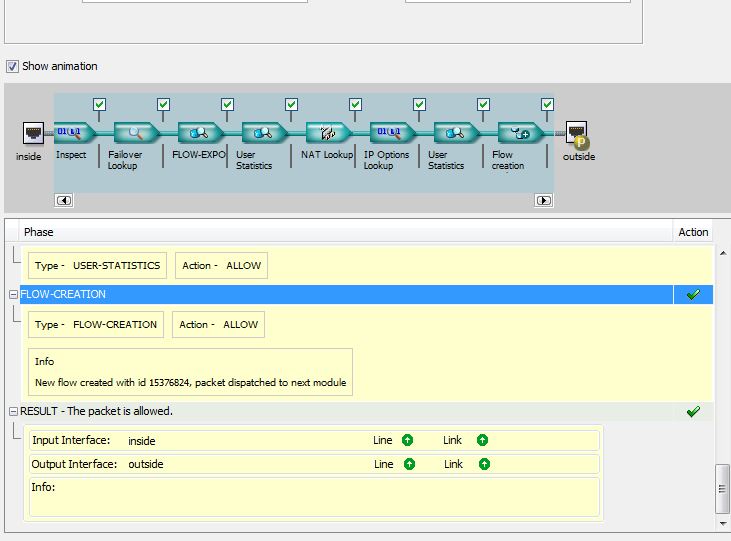
Task: Click the Output Interface Line status icon
Action: point(409,464)
